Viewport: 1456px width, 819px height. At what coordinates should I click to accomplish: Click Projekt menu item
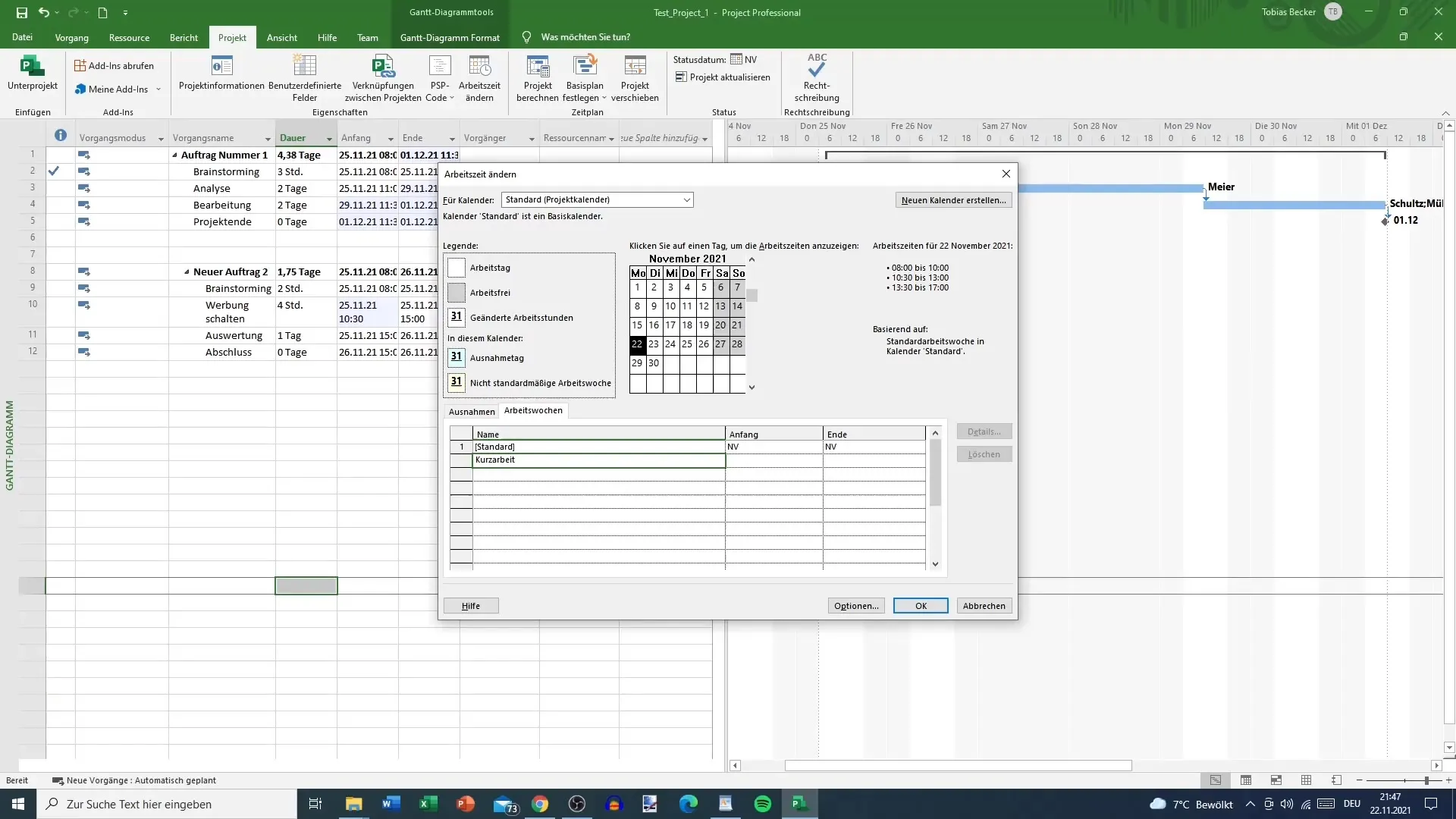(232, 36)
